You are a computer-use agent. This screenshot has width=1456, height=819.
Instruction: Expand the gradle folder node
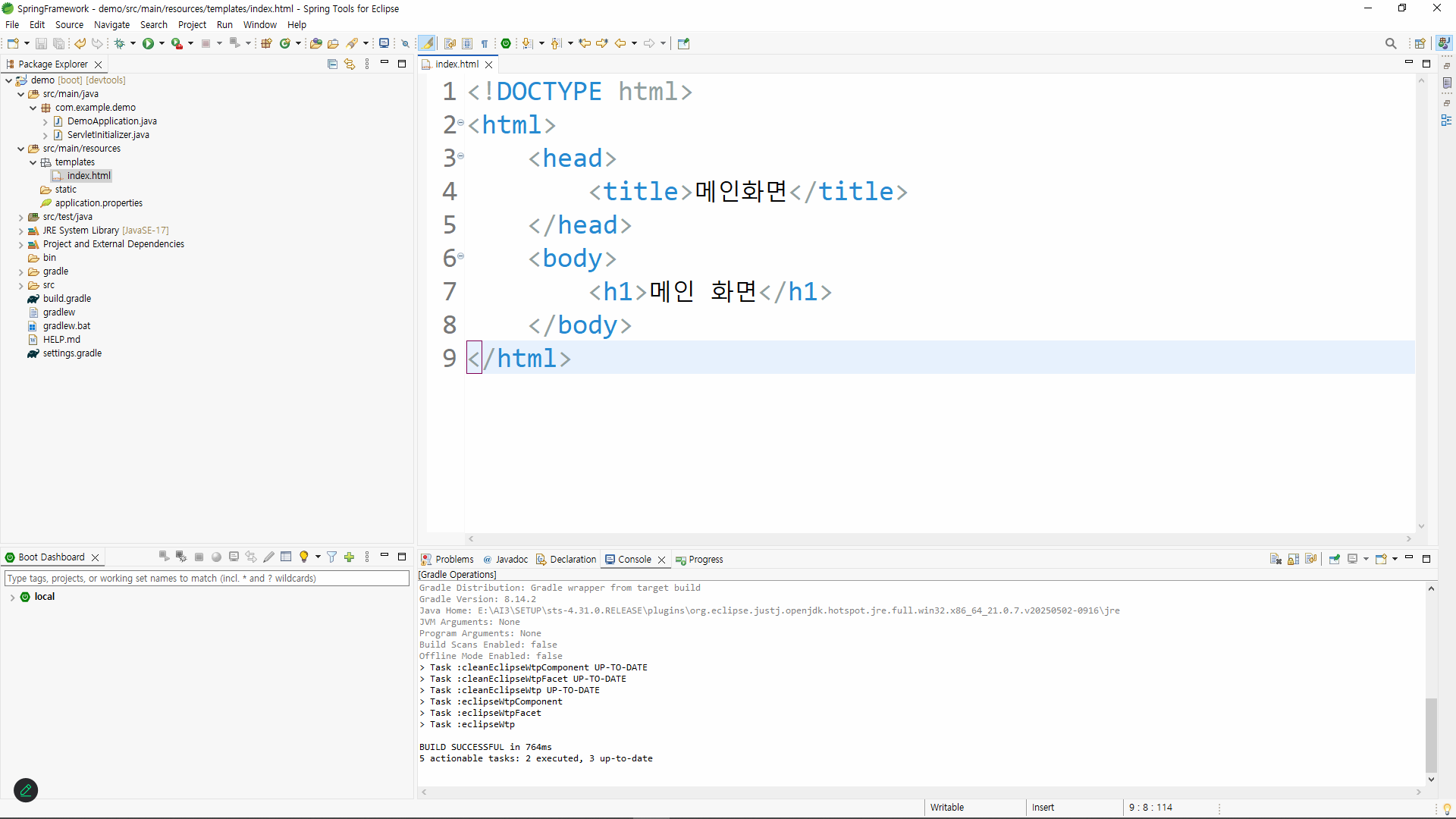tap(21, 271)
